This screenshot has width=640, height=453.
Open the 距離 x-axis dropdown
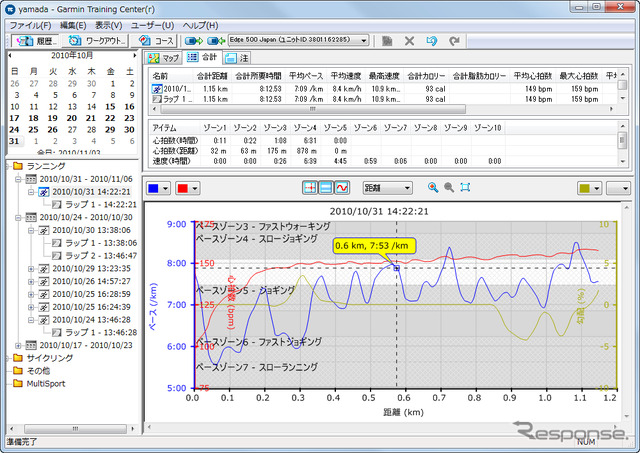pos(387,188)
